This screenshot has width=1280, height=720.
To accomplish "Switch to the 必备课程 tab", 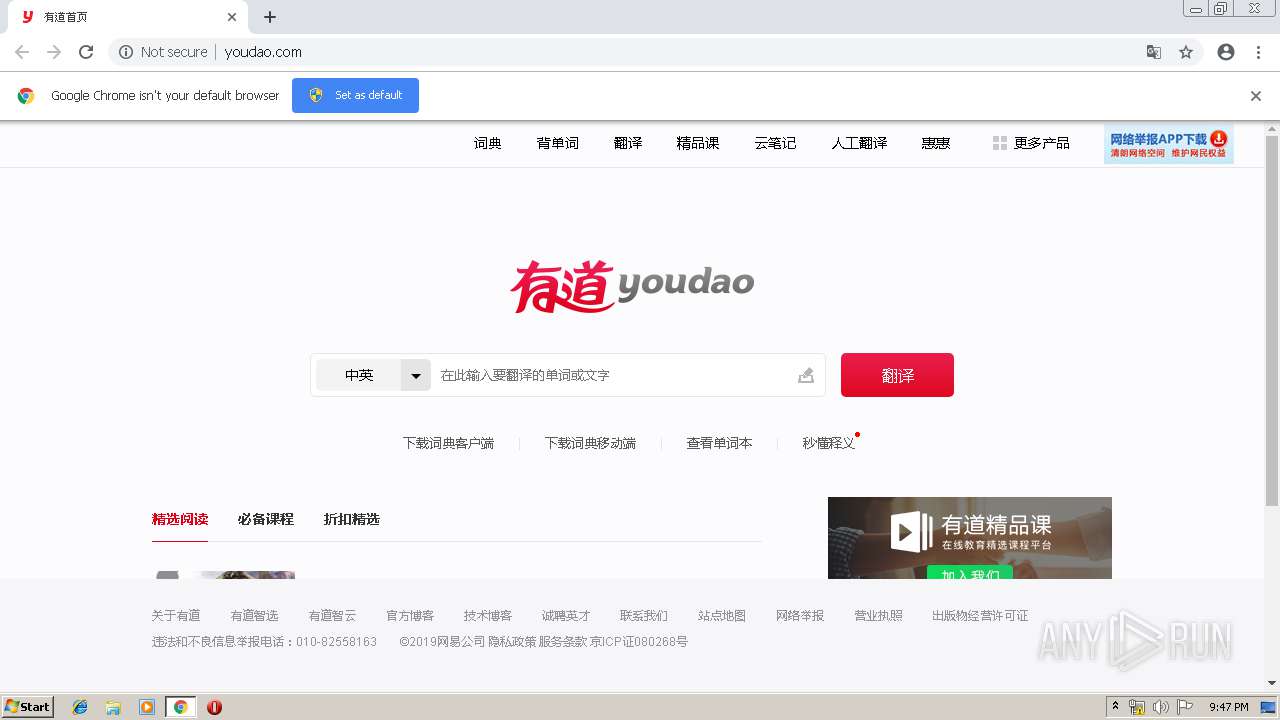I will [x=266, y=519].
